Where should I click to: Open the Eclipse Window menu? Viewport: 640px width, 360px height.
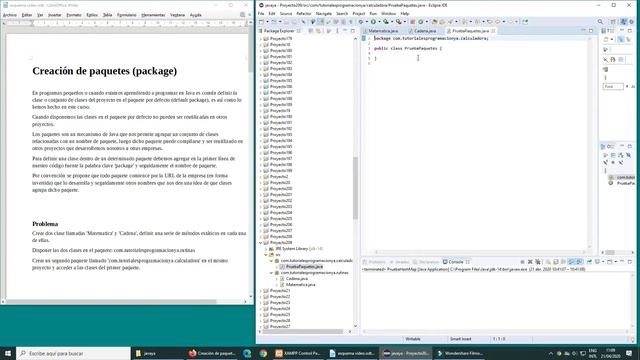click(388, 13)
